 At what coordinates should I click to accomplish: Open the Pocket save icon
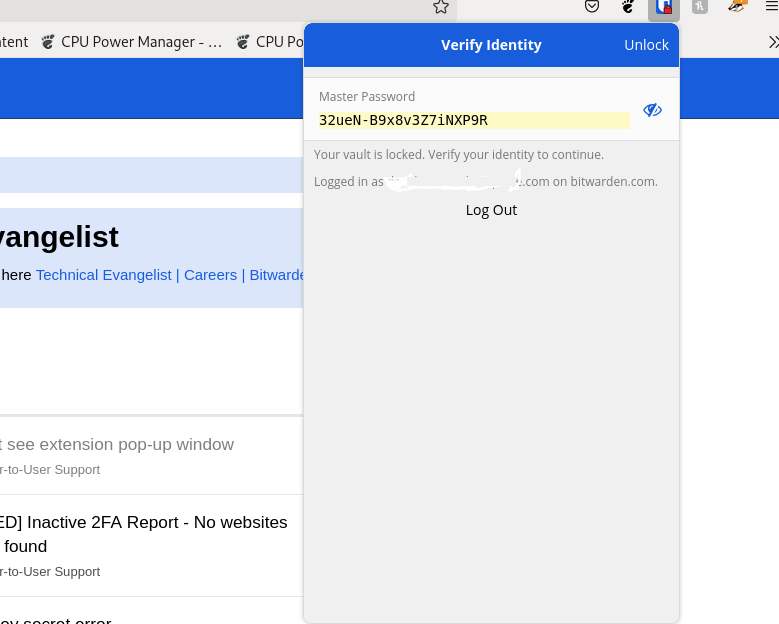tap(592, 6)
